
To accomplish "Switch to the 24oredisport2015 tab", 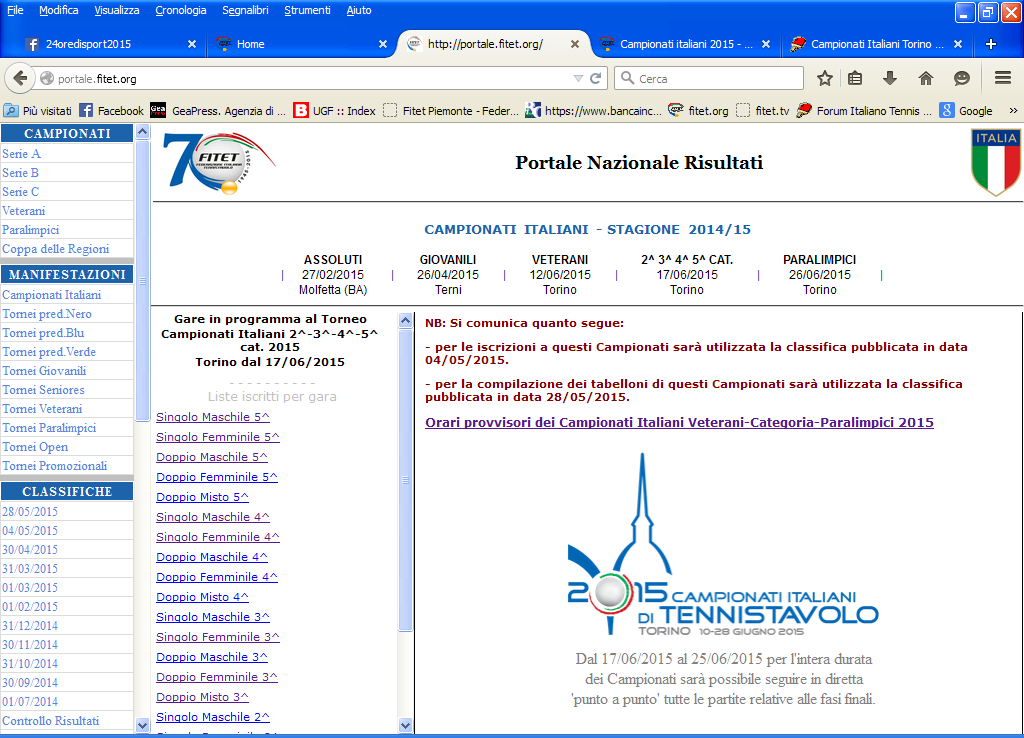I will (104, 44).
